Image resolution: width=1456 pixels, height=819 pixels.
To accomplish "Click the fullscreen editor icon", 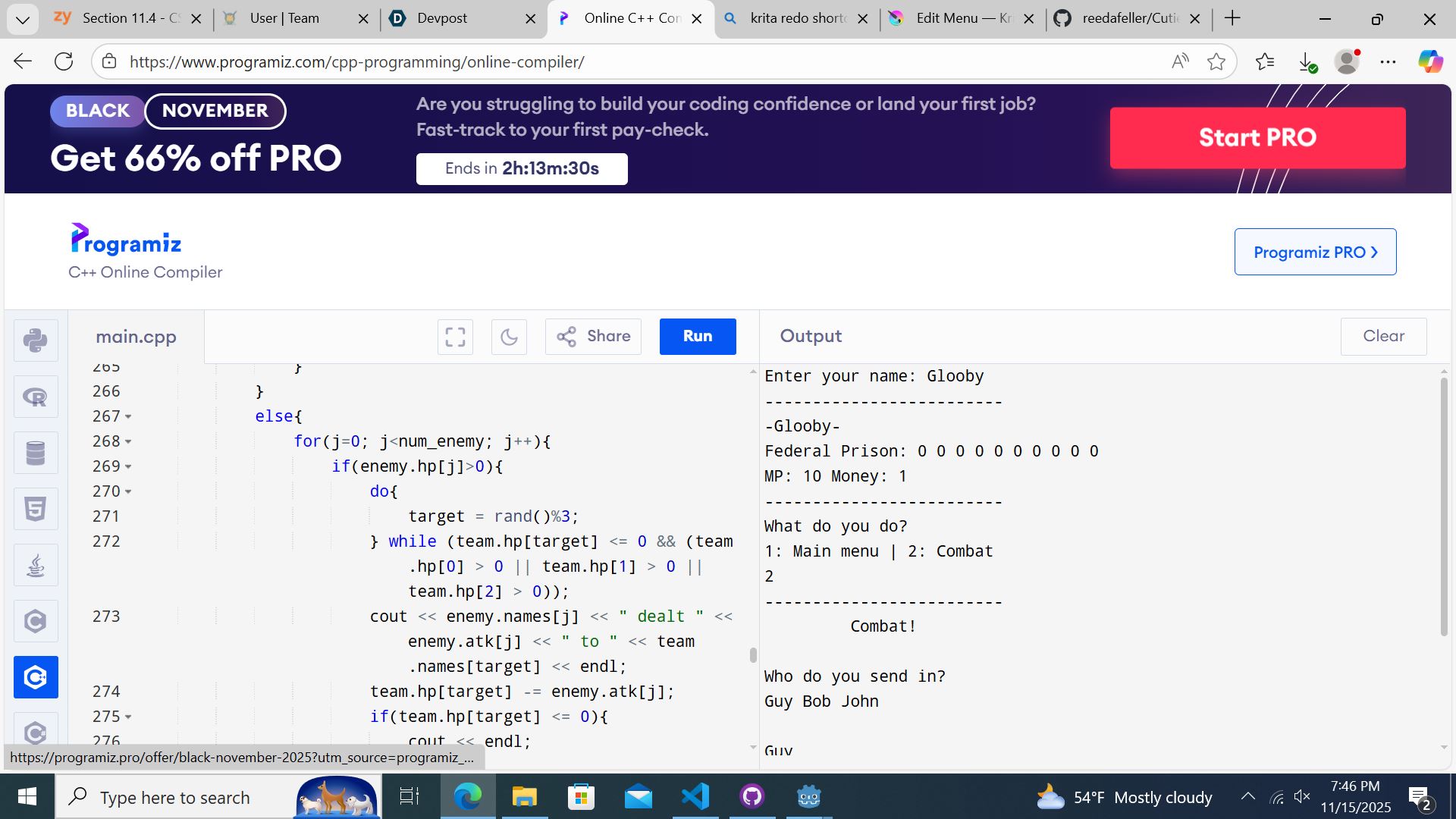I will [455, 337].
